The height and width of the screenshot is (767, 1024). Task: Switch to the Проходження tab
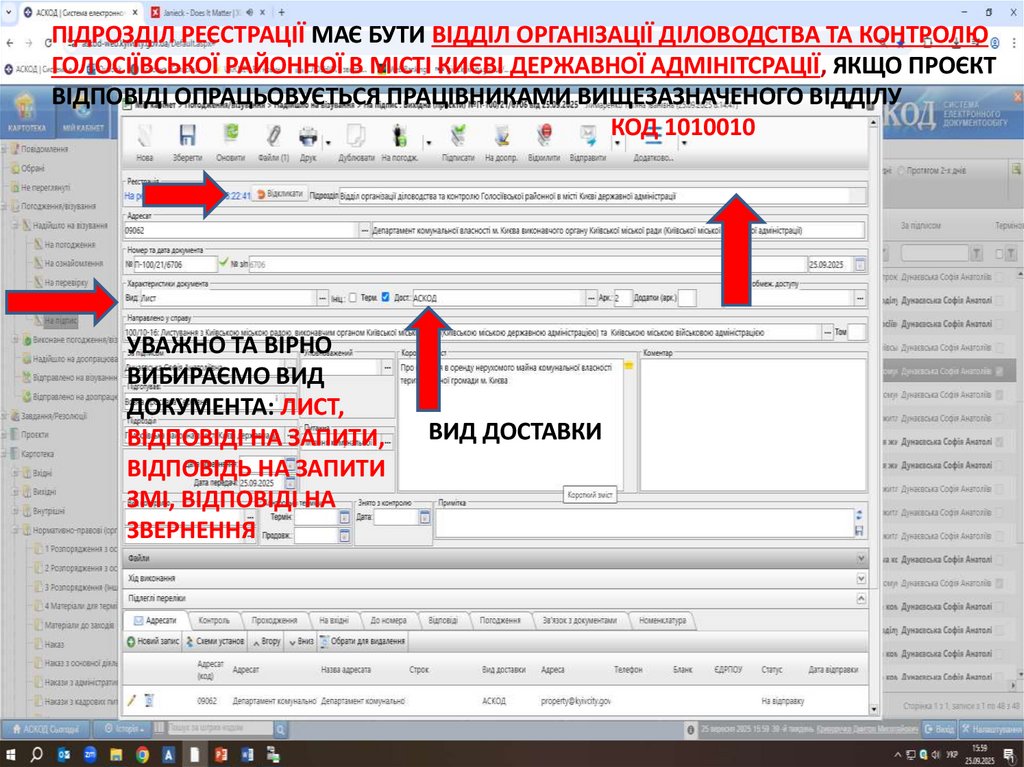(x=274, y=620)
